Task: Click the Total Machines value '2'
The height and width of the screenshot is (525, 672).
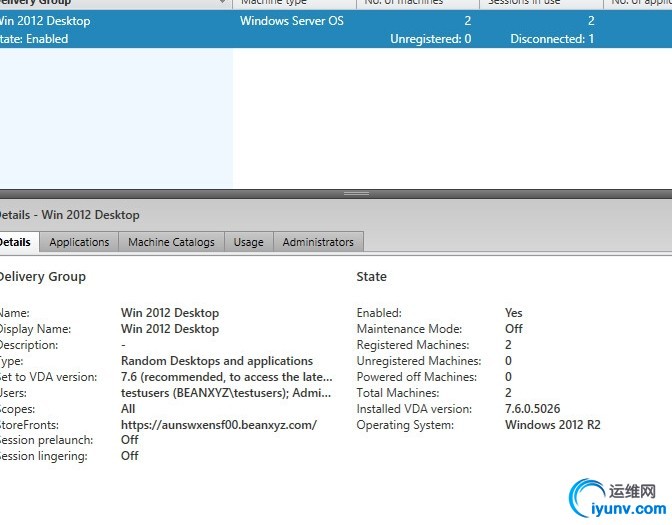Action: coord(508,393)
